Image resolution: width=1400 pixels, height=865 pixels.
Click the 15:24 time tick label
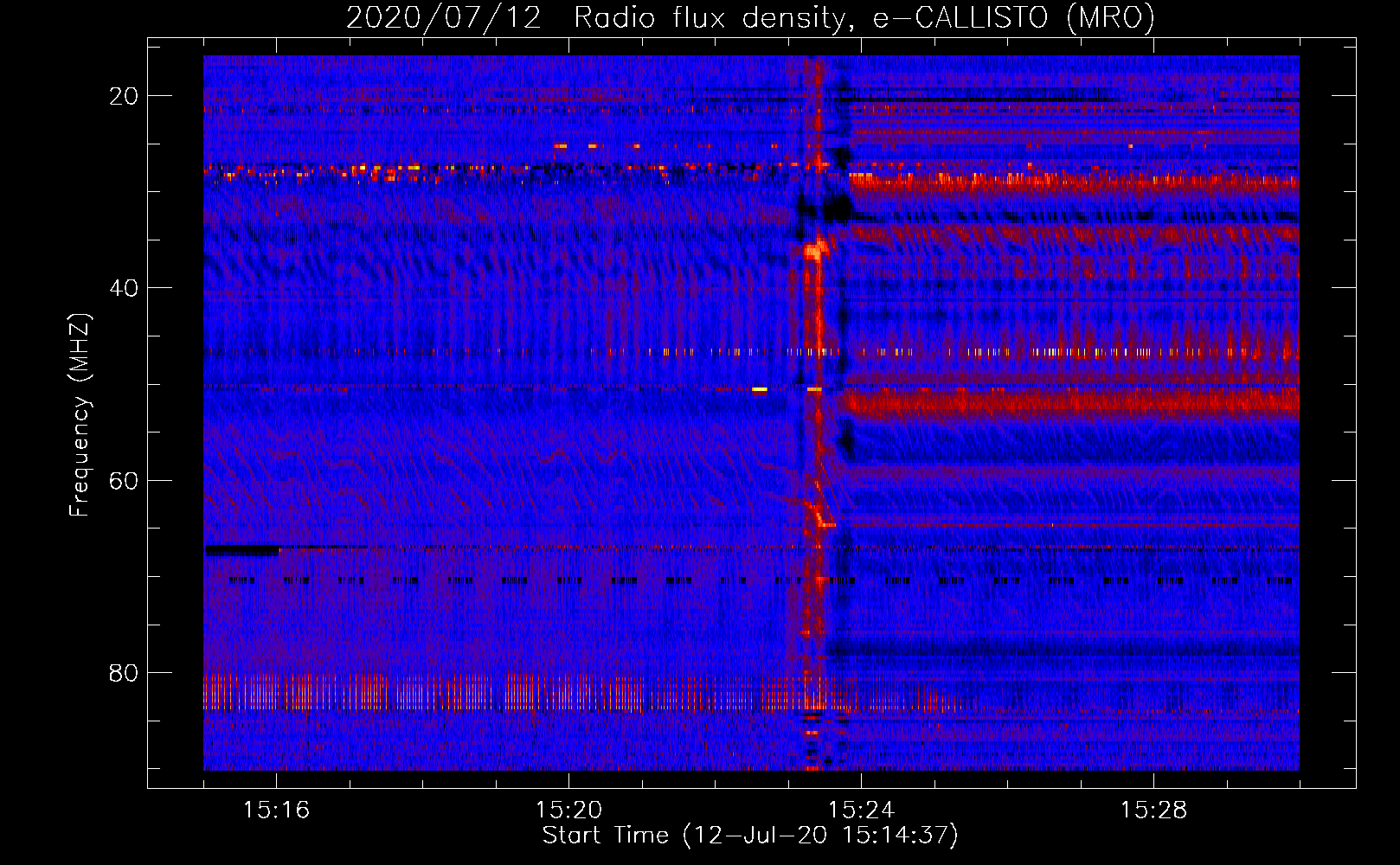coord(861,810)
